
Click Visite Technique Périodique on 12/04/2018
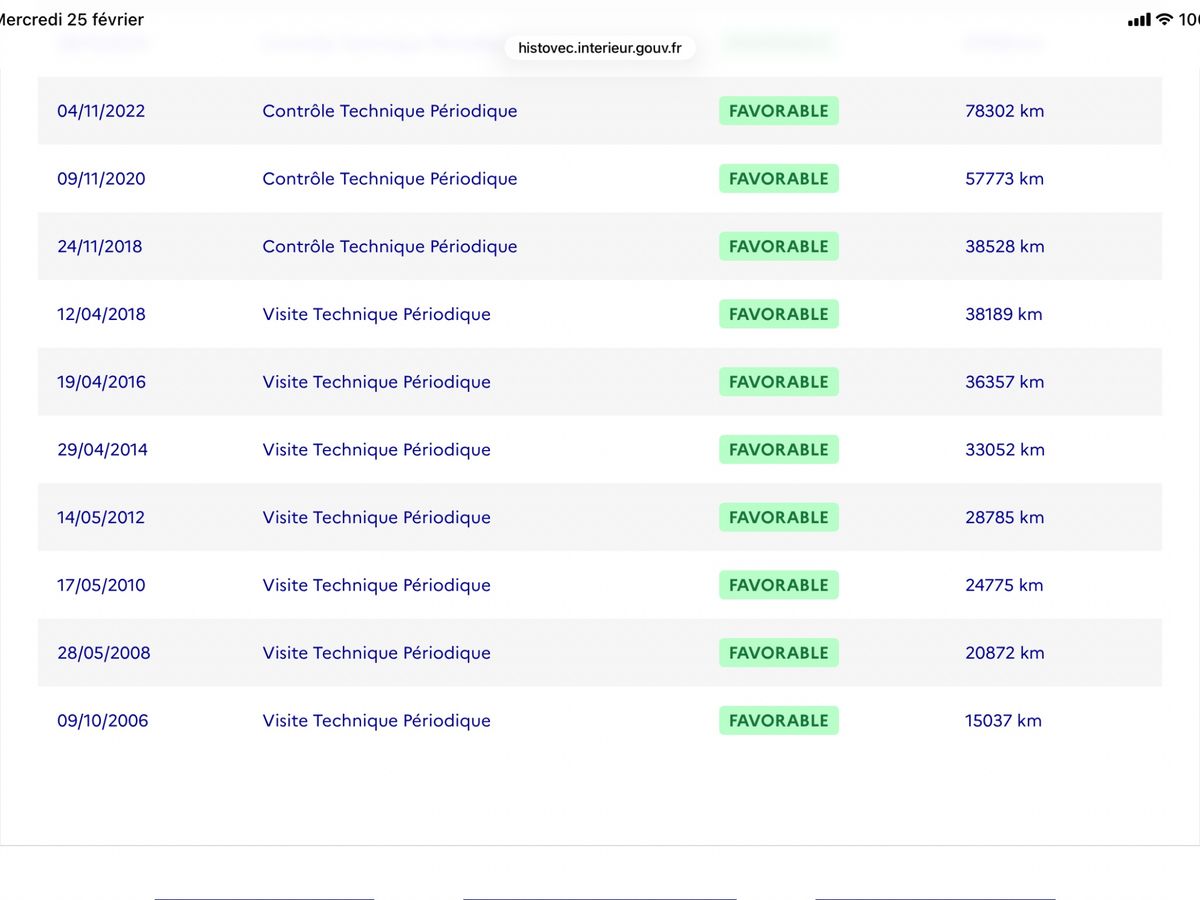(377, 314)
